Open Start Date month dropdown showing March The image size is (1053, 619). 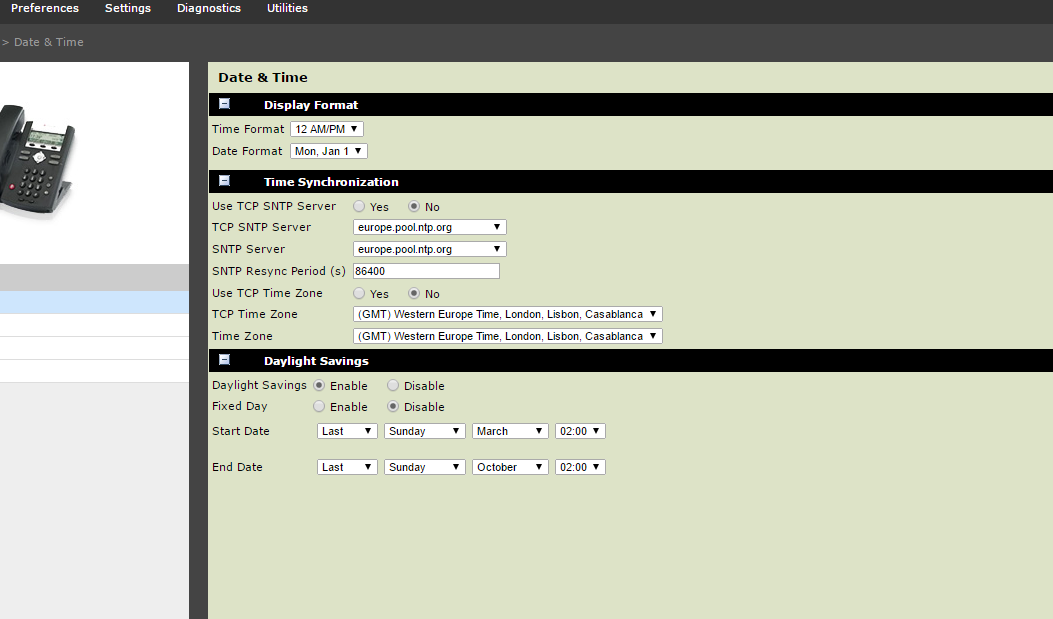pos(510,431)
